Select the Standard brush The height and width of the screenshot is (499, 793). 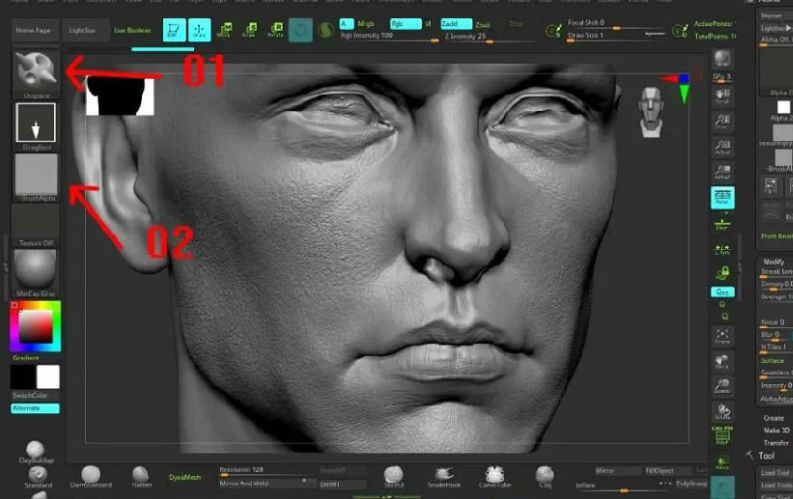[x=38, y=477]
